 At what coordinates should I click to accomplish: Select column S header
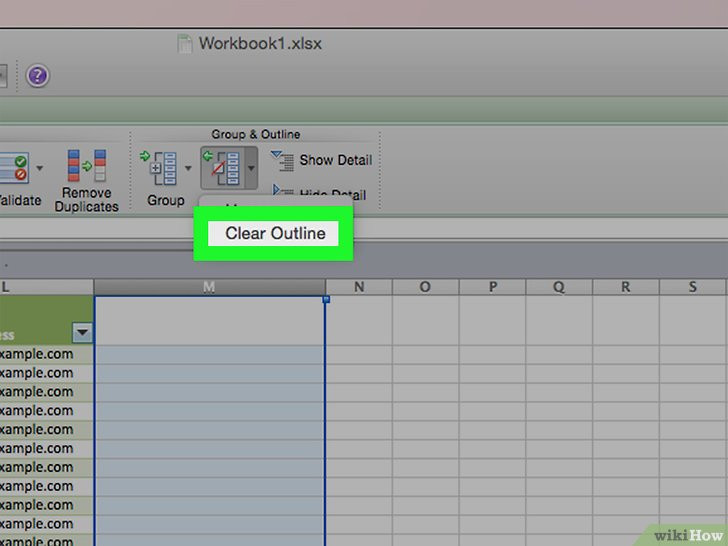[x=693, y=287]
